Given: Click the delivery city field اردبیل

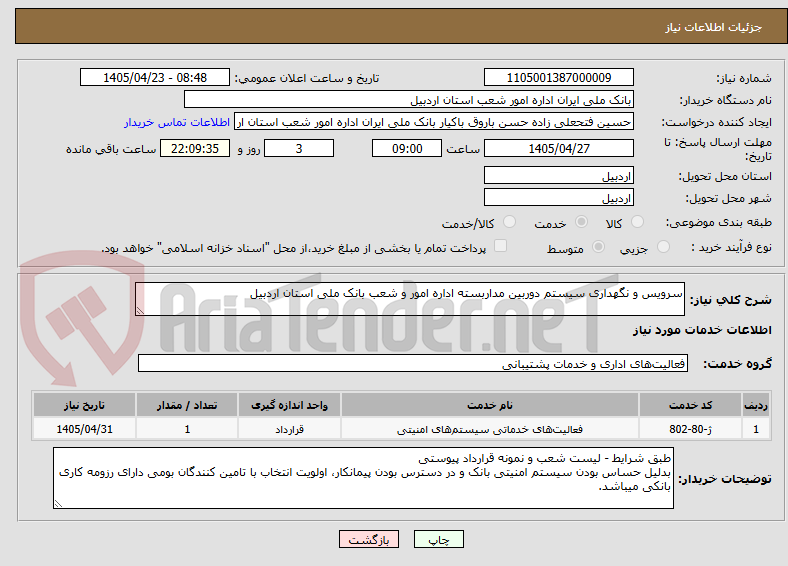Looking at the screenshot, I should (558, 198).
